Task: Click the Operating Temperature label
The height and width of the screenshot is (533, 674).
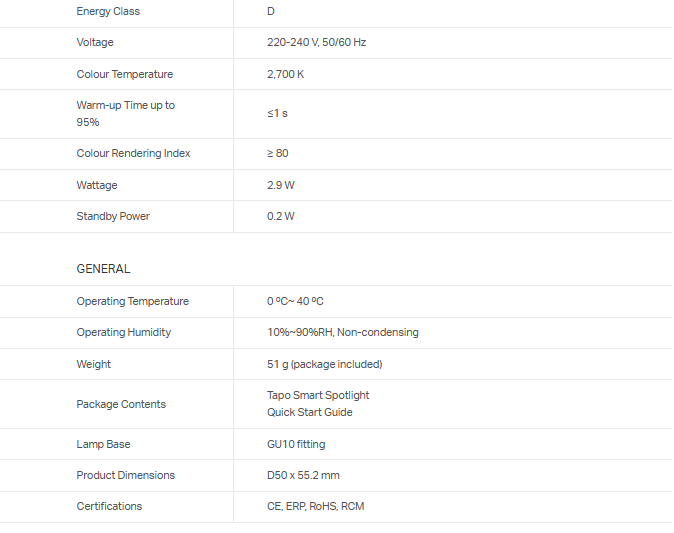Action: coord(132,302)
